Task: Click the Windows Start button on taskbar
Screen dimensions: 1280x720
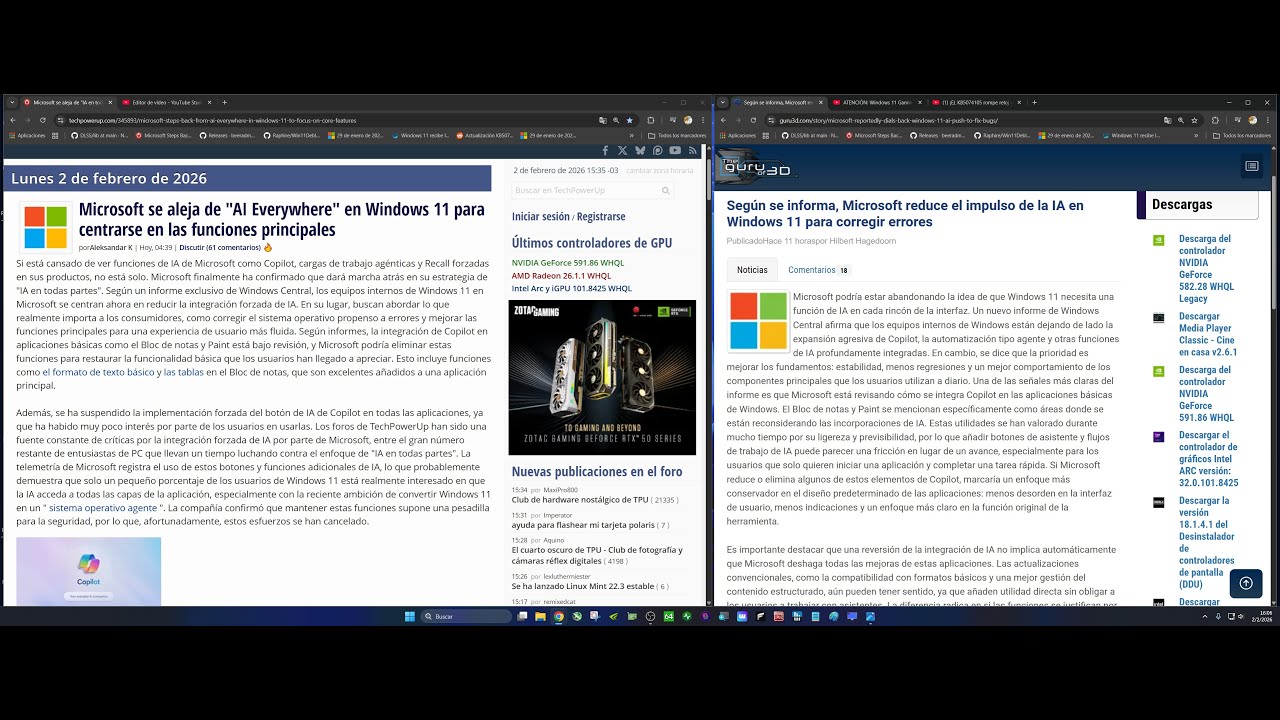Action: [x=410, y=617]
